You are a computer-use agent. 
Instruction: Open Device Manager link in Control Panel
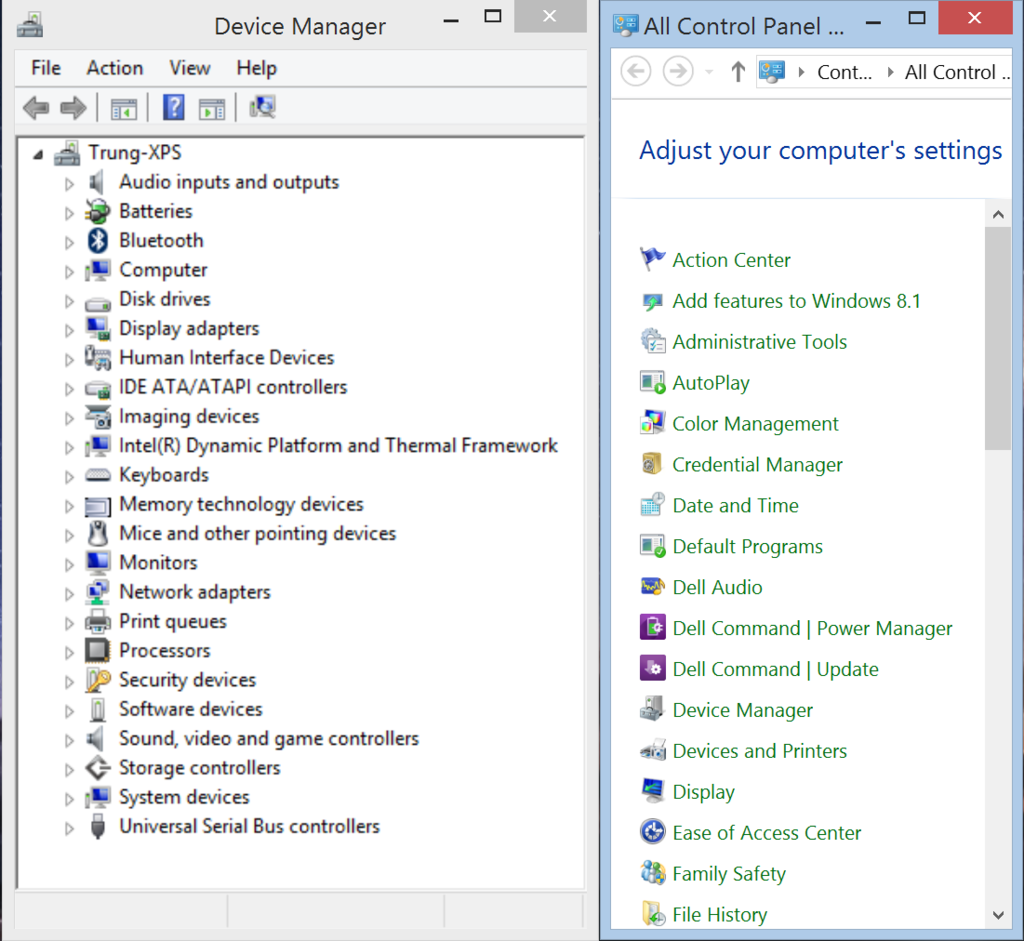pos(743,710)
